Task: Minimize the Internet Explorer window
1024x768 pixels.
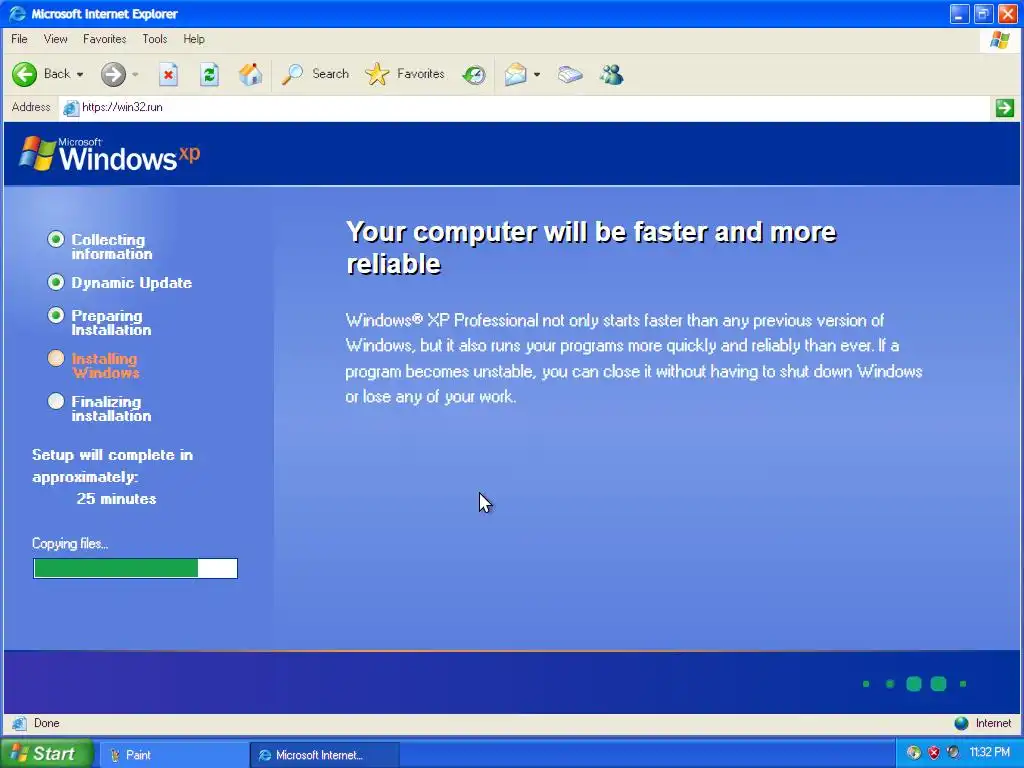Action: tap(959, 14)
